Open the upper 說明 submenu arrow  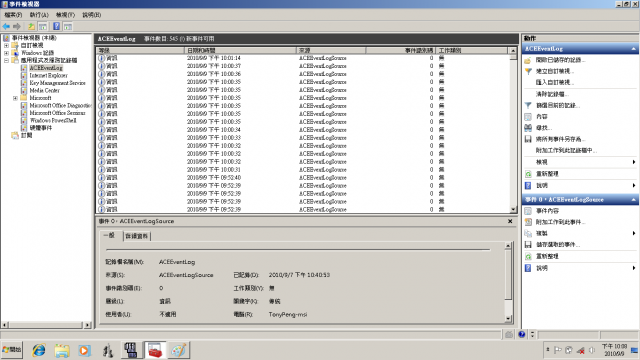633,185
